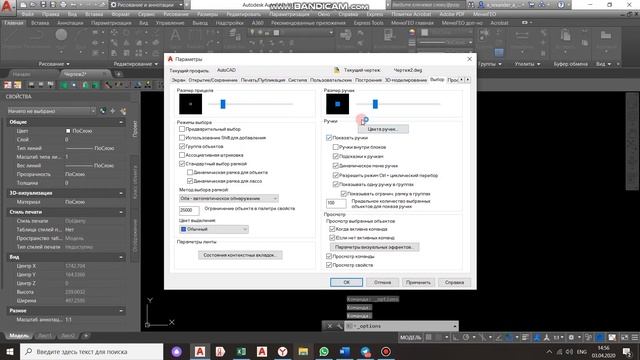Click the Применить button
This screenshot has height=360, width=640.
point(418,282)
